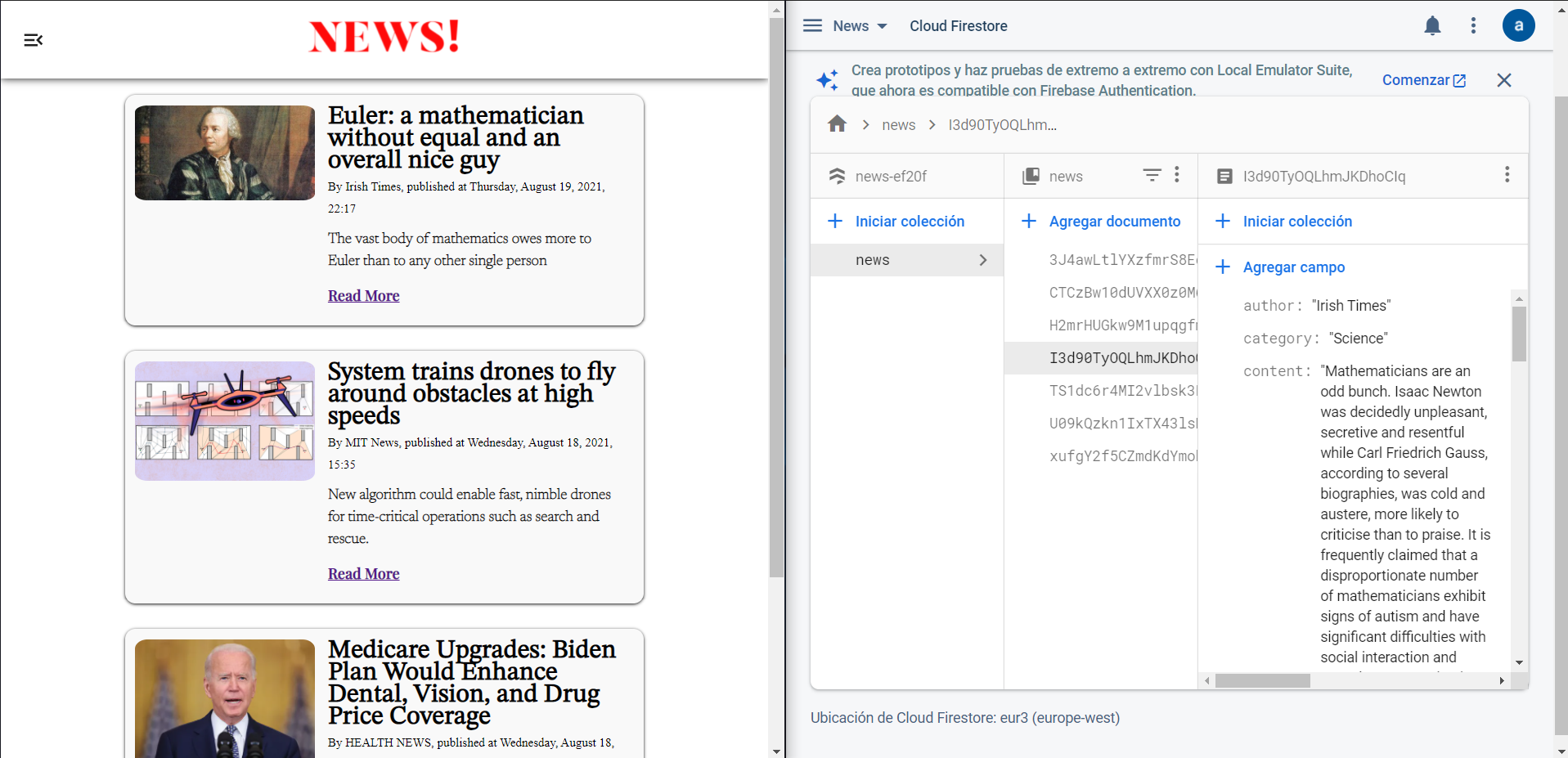Click the horizontal scrollbar left arrow
This screenshot has height=758, width=1568.
coord(1207,681)
